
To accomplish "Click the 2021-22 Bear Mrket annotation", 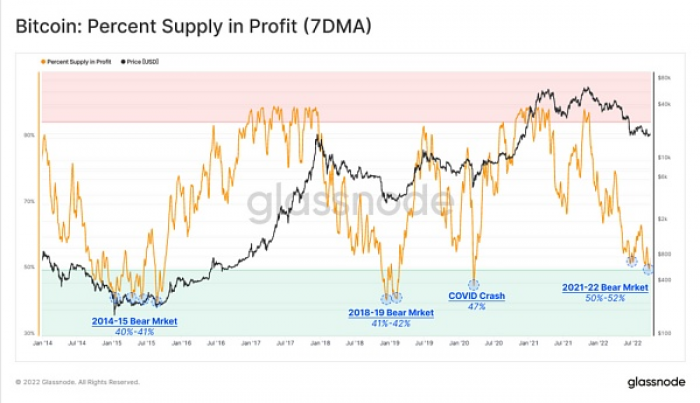I will point(605,287).
